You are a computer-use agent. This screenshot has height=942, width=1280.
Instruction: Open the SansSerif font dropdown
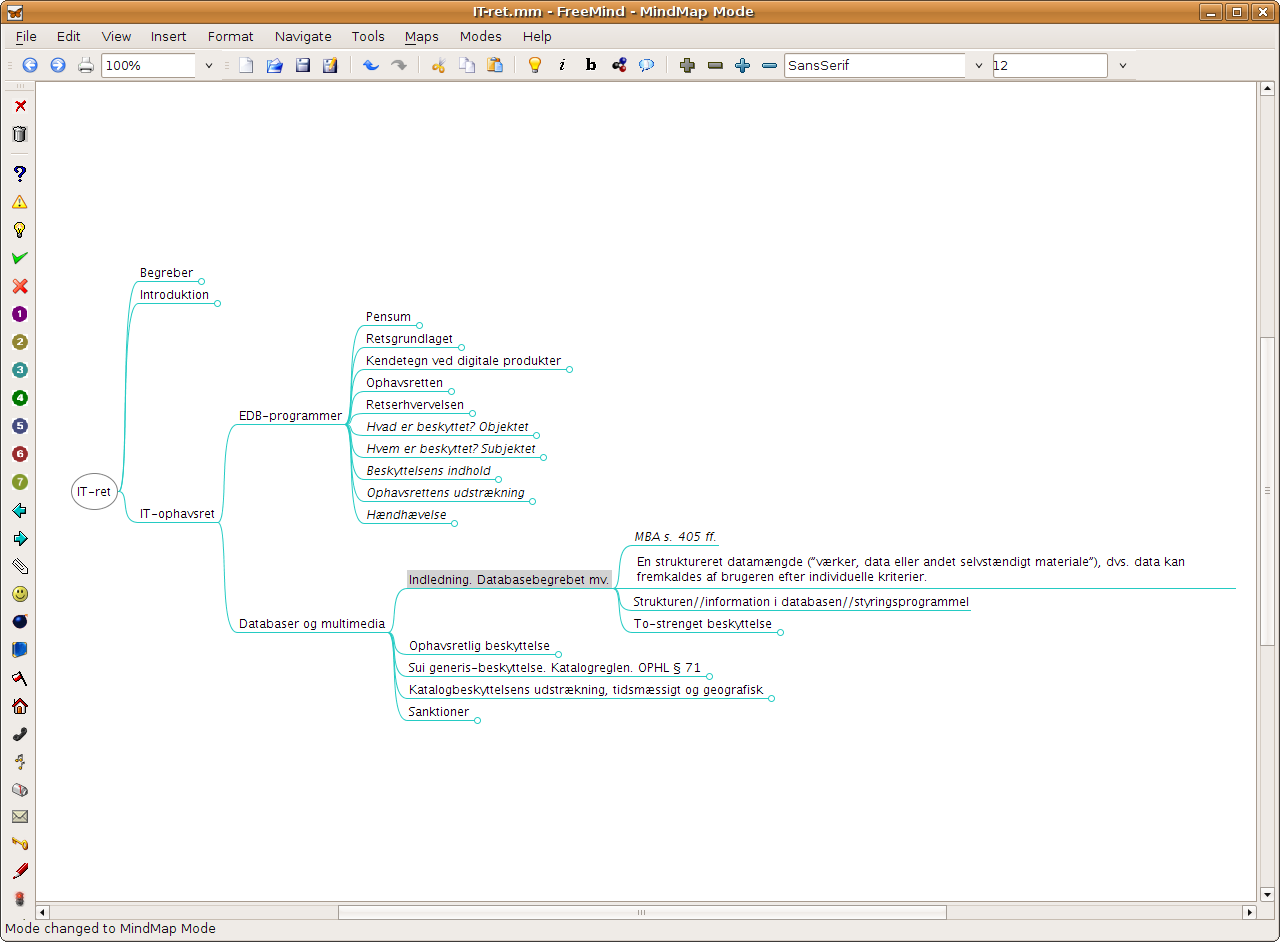979,65
